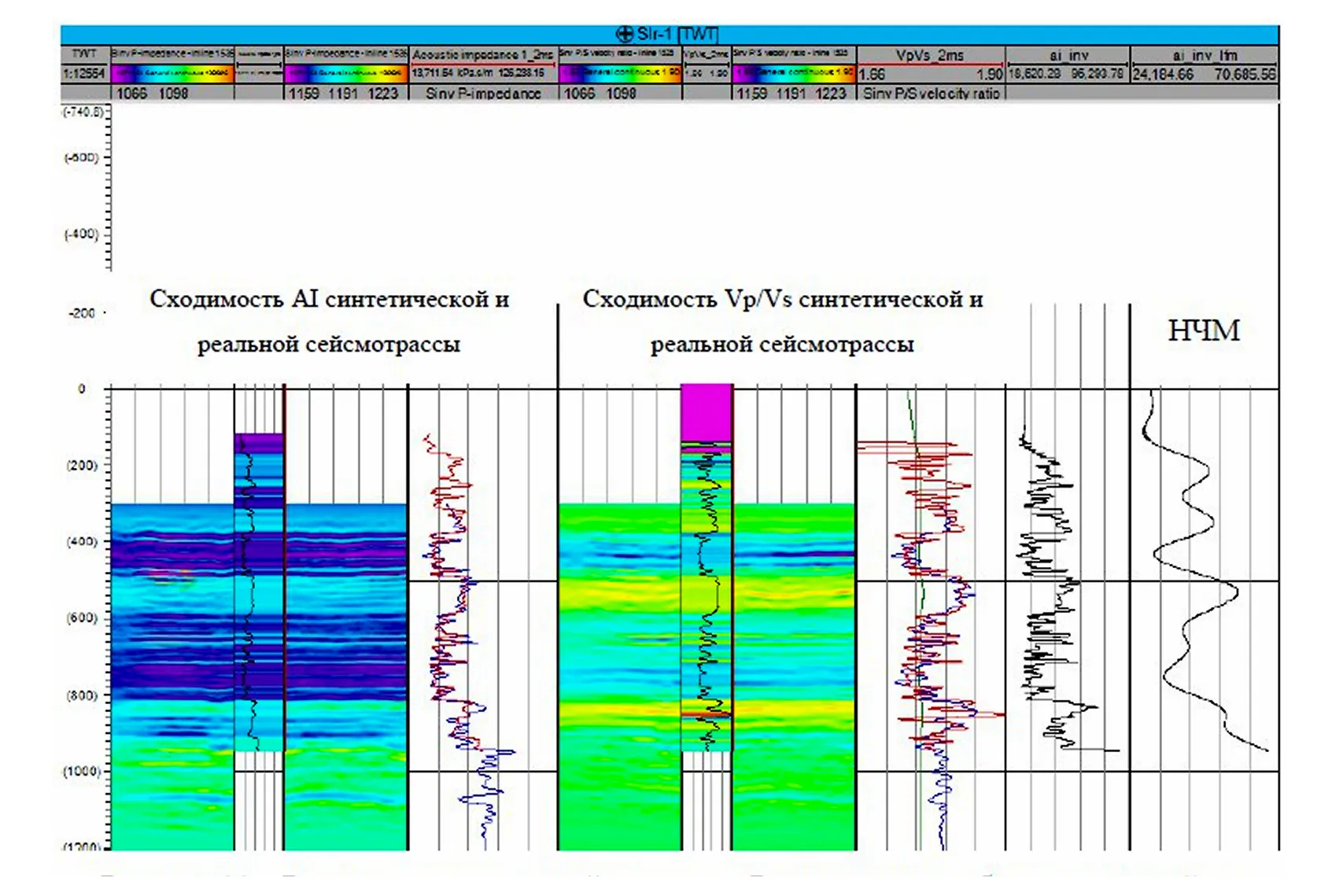Screen dimensions: 1343x896
Task: Select the ai_inv track header
Action: 1068,55
